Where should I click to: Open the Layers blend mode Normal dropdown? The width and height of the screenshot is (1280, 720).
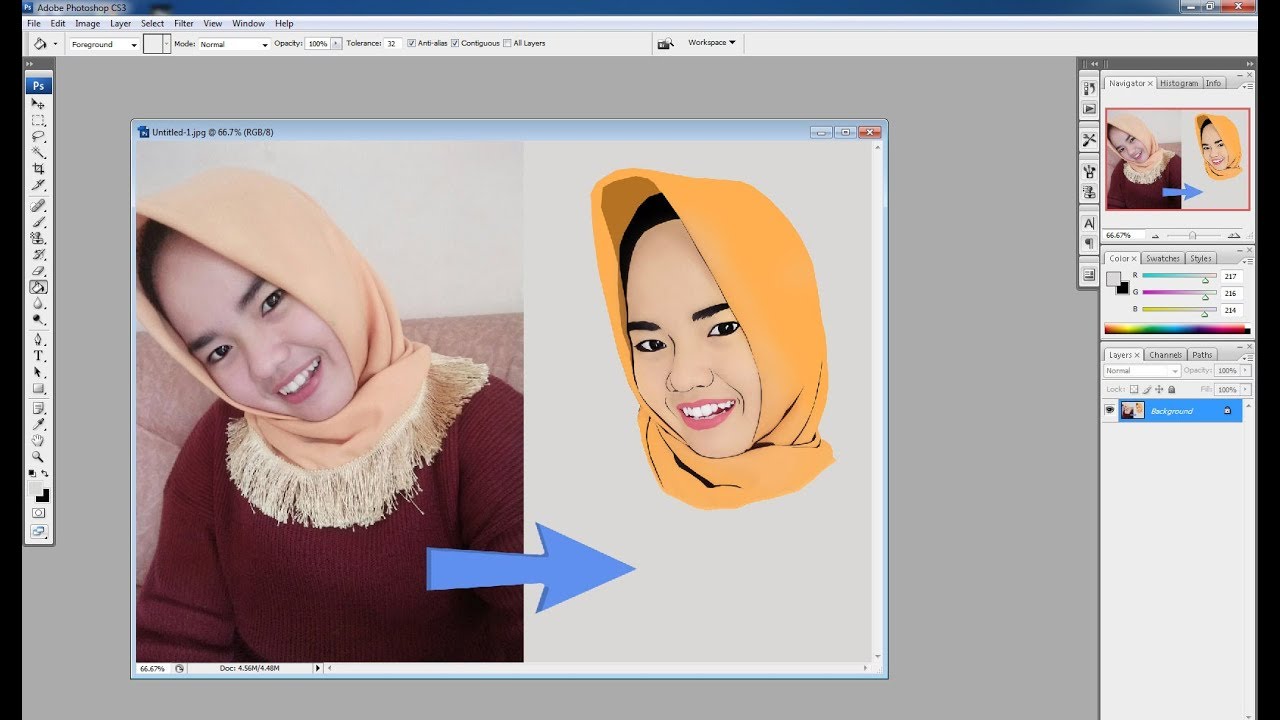(x=1142, y=371)
